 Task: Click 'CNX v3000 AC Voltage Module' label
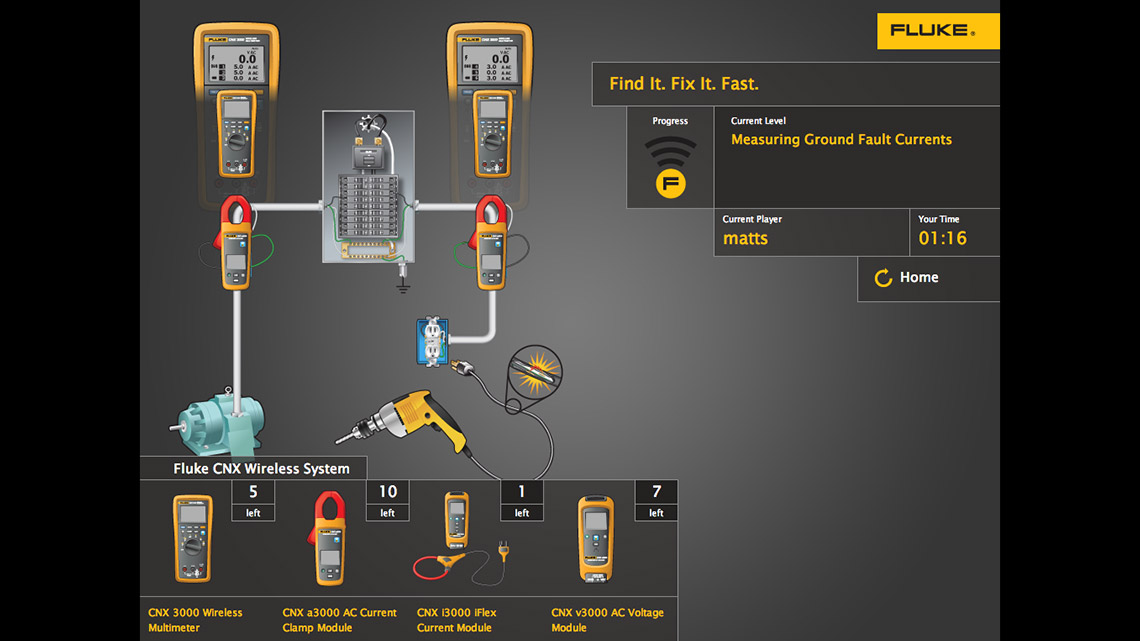[x=607, y=620]
